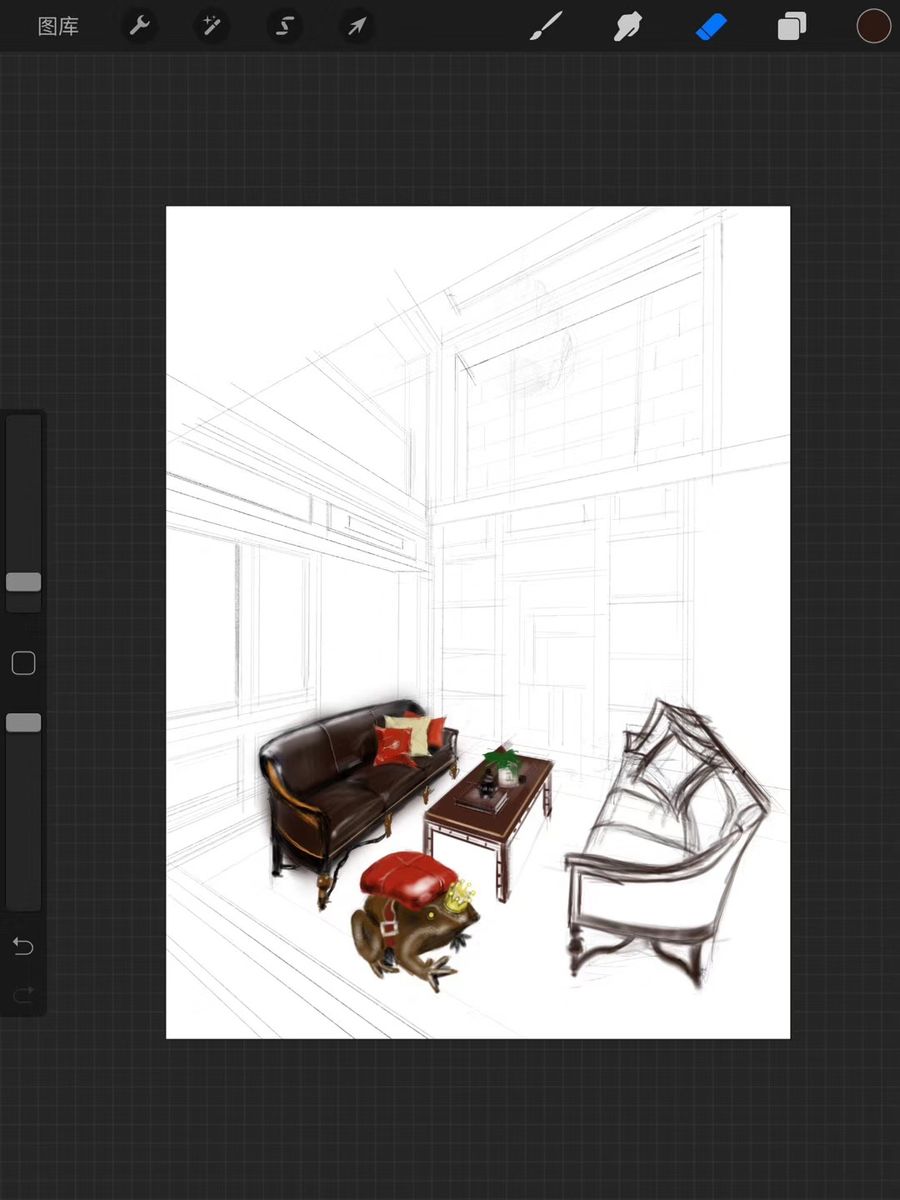Image resolution: width=900 pixels, height=1200 pixels.
Task: Click the brush opacity slider handle
Action: 23,722
